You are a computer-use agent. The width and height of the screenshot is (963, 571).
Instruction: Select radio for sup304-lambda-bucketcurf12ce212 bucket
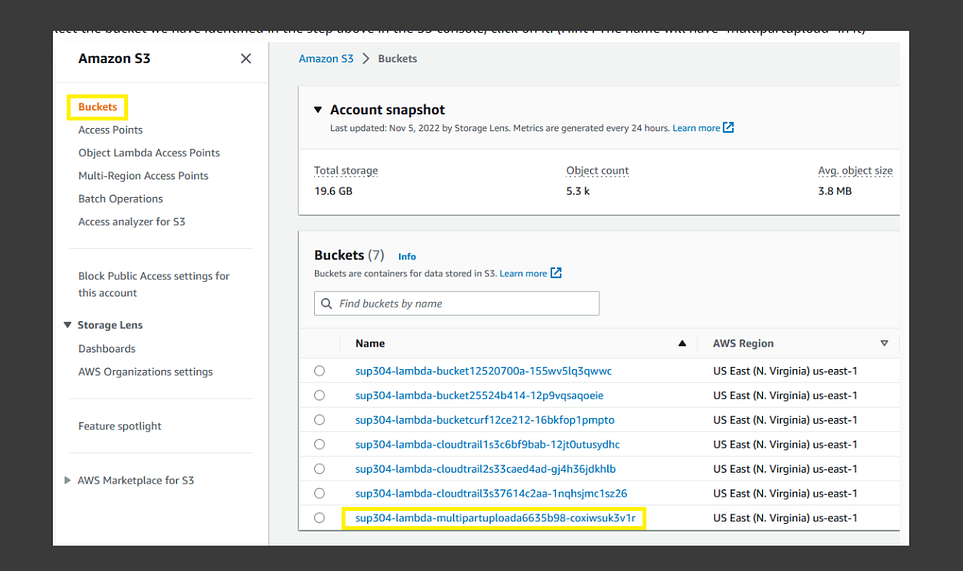(319, 420)
